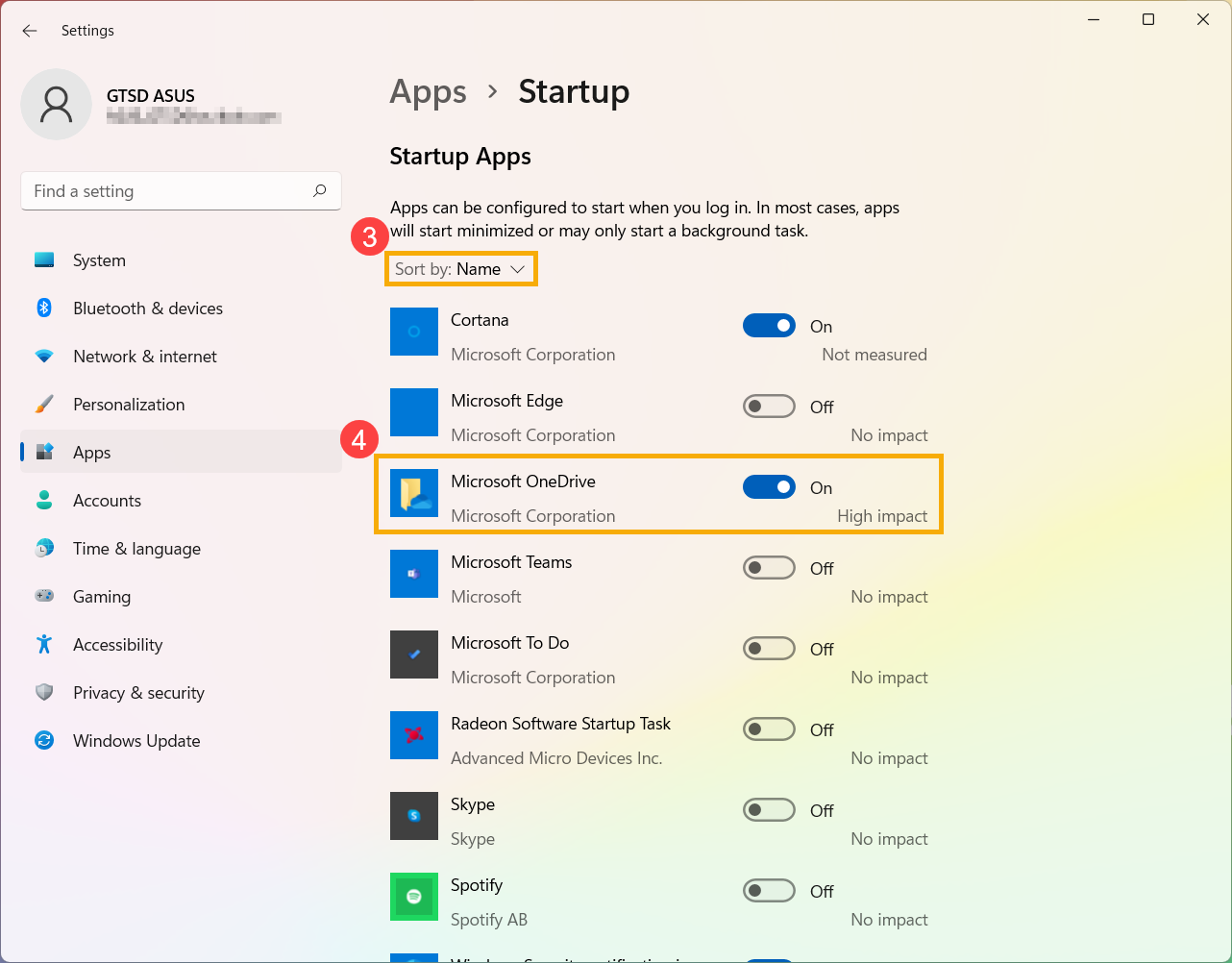Click the user profile avatar
Viewport: 1232px width, 963px height.
[56, 104]
